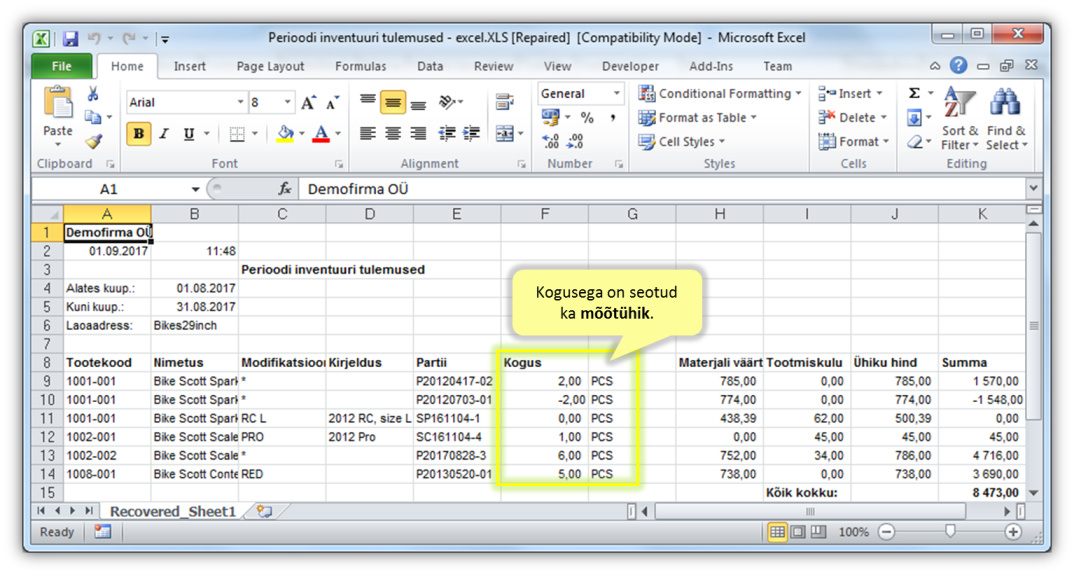Move the zoom slider handle

click(950, 532)
